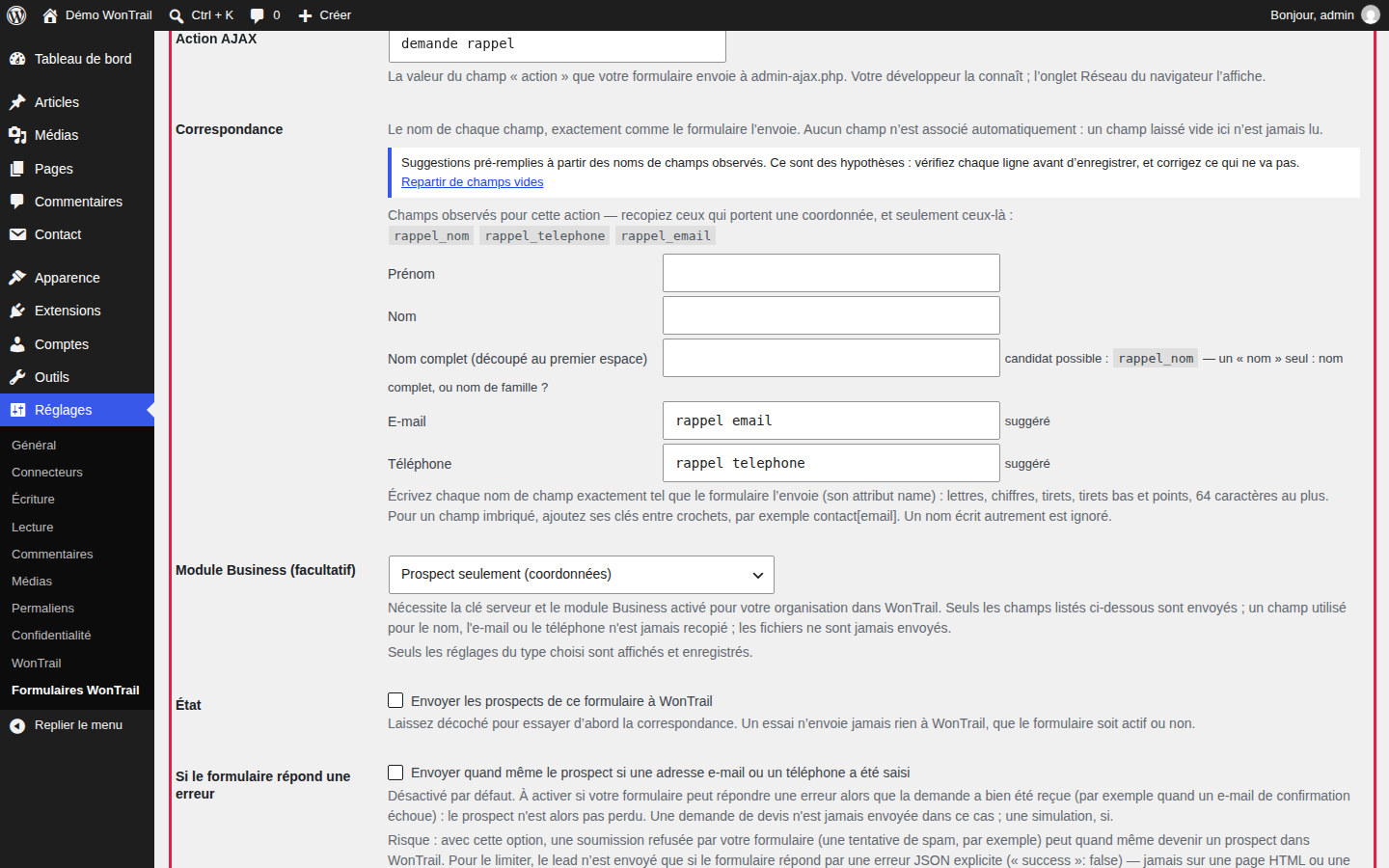The width and height of the screenshot is (1389, 868).
Task: Click the Contact envelope icon
Action: pyautogui.click(x=17, y=234)
